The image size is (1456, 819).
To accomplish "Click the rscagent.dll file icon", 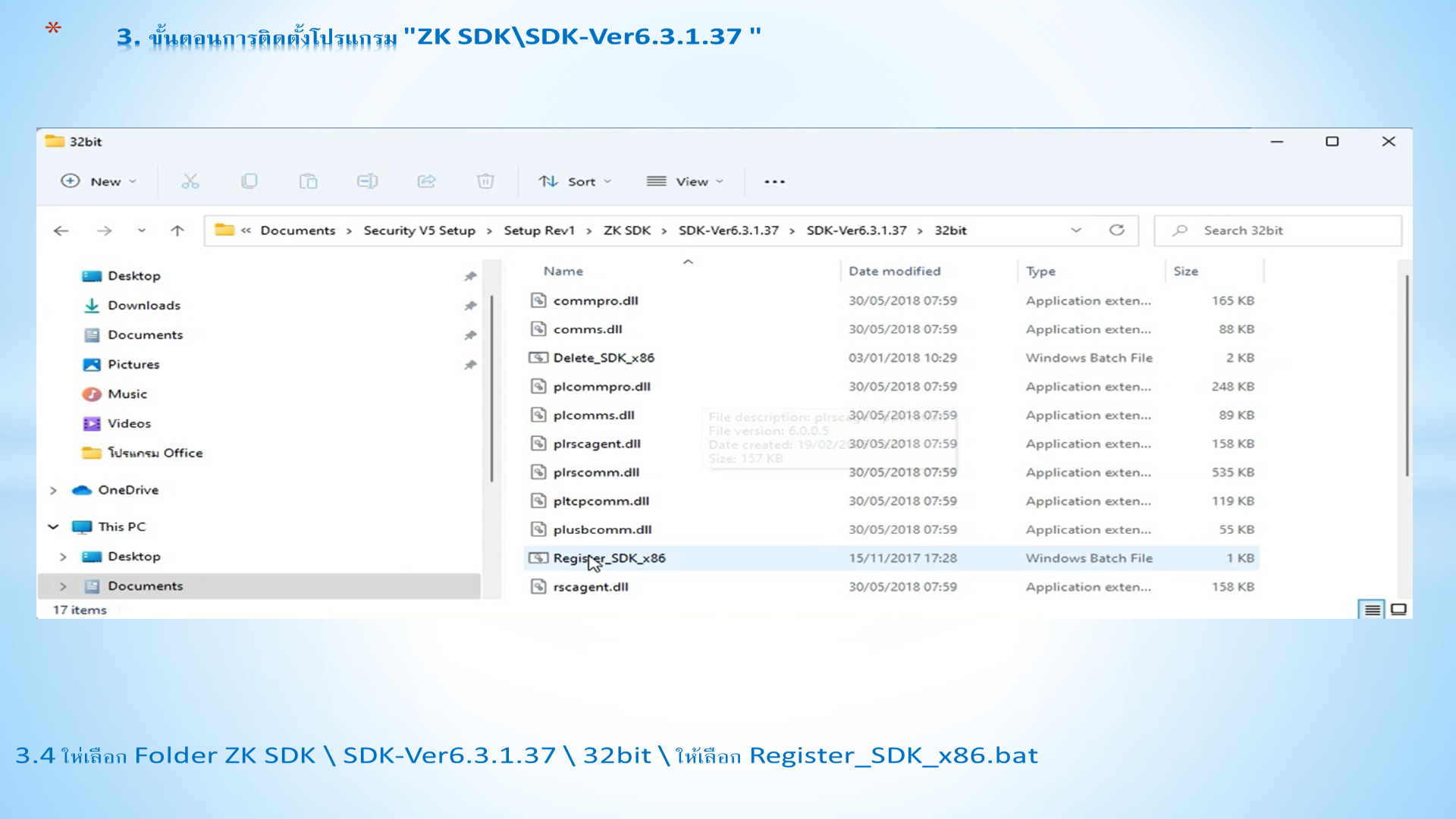I will coord(538,586).
